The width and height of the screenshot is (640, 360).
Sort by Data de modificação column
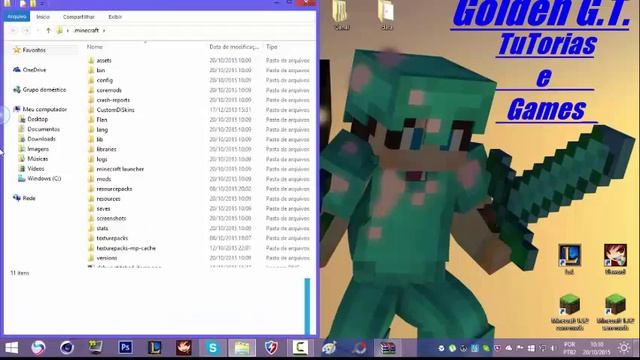pos(234,47)
